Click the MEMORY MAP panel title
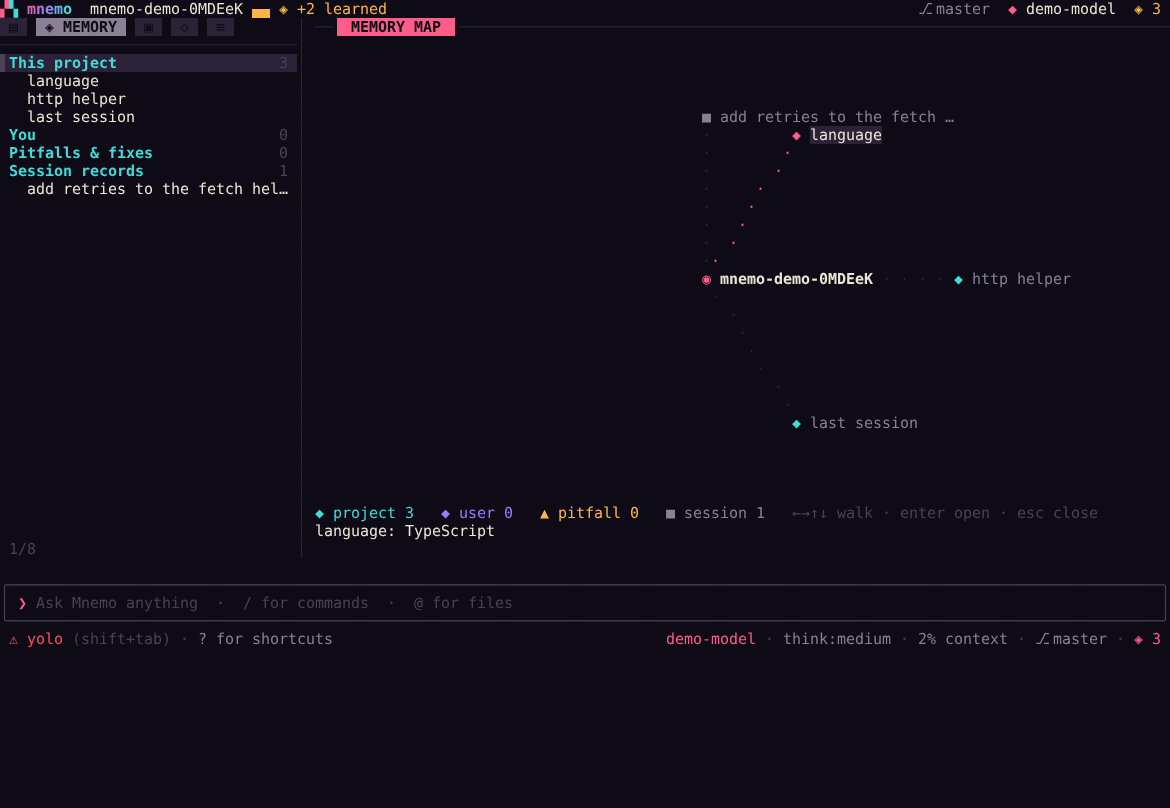Image resolution: width=1170 pixels, height=808 pixels. (395, 27)
